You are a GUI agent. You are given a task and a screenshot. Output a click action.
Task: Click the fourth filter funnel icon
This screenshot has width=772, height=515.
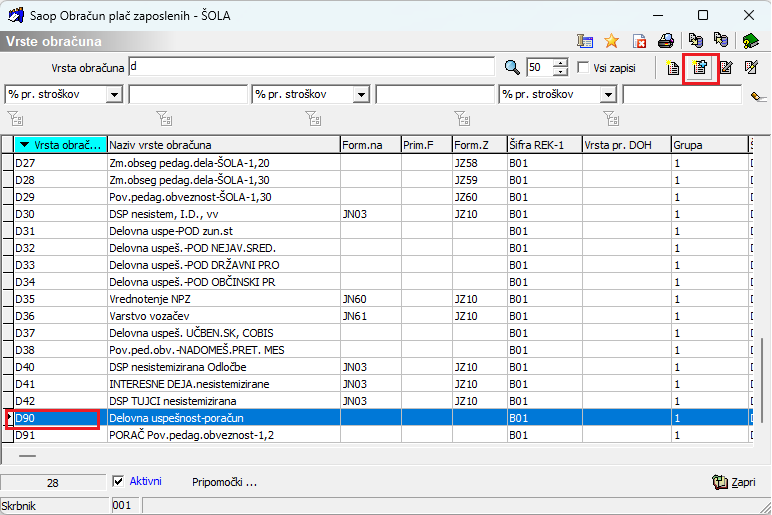coord(462,119)
